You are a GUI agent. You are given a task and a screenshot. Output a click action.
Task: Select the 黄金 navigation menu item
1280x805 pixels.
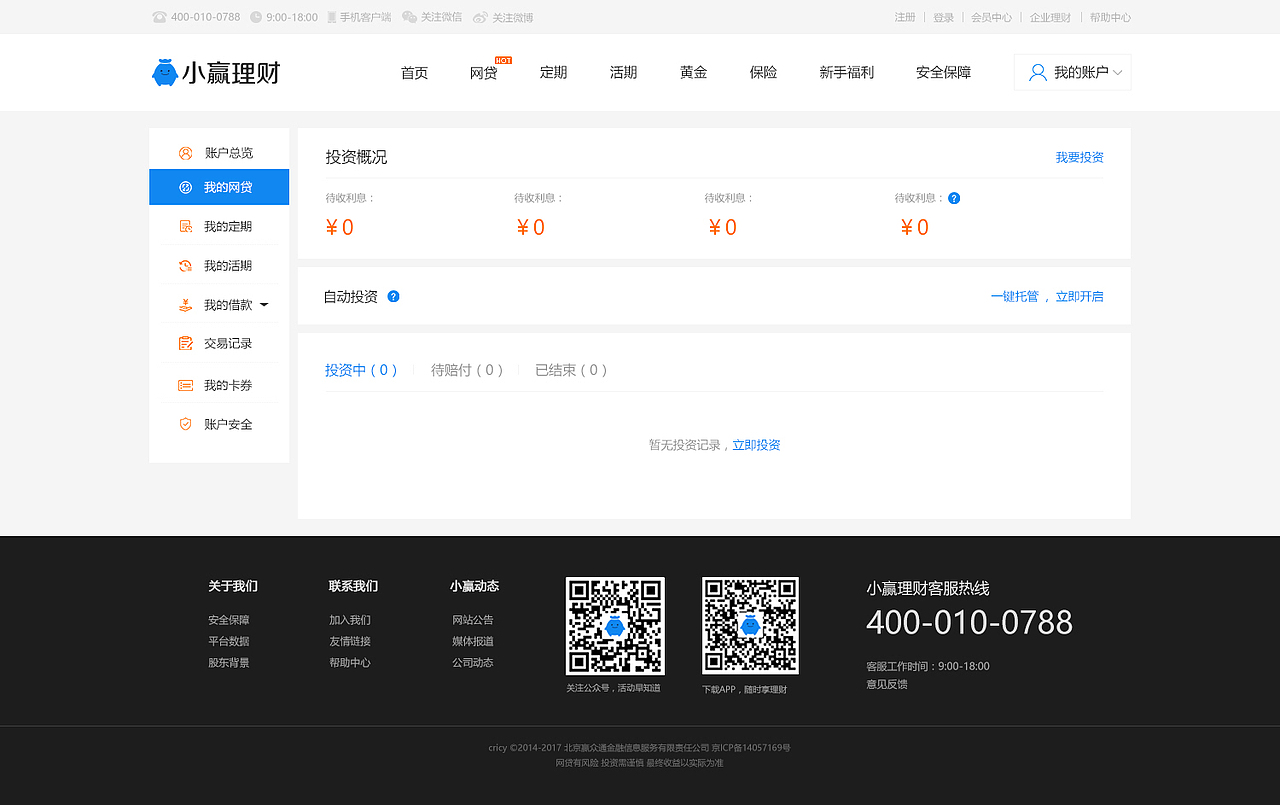pyautogui.click(x=693, y=72)
